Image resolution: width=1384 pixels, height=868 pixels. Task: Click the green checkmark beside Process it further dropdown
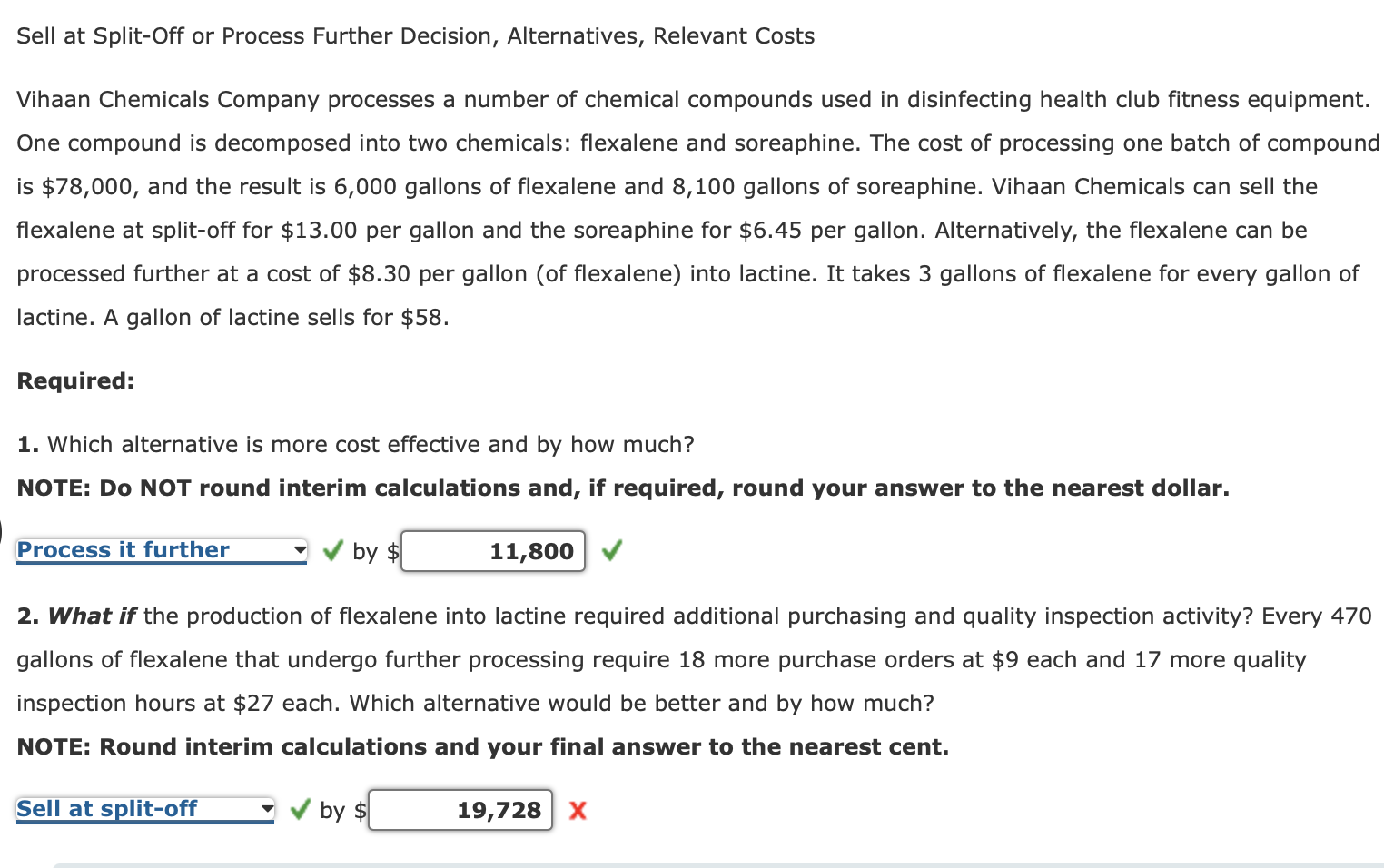click(x=332, y=550)
